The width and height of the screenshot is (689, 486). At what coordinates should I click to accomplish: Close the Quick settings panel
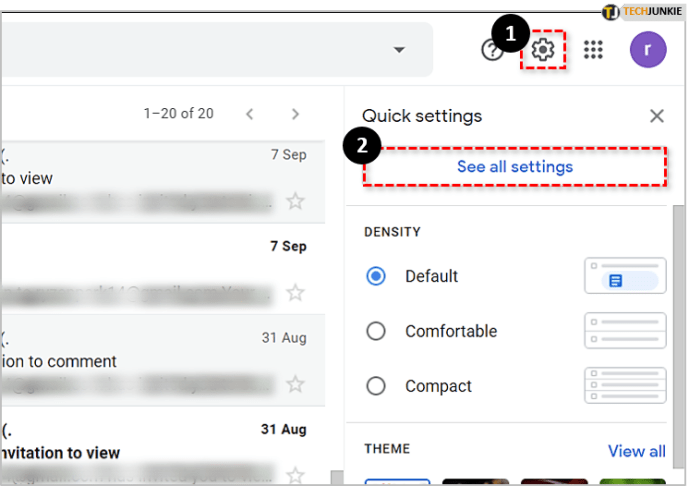click(x=657, y=116)
